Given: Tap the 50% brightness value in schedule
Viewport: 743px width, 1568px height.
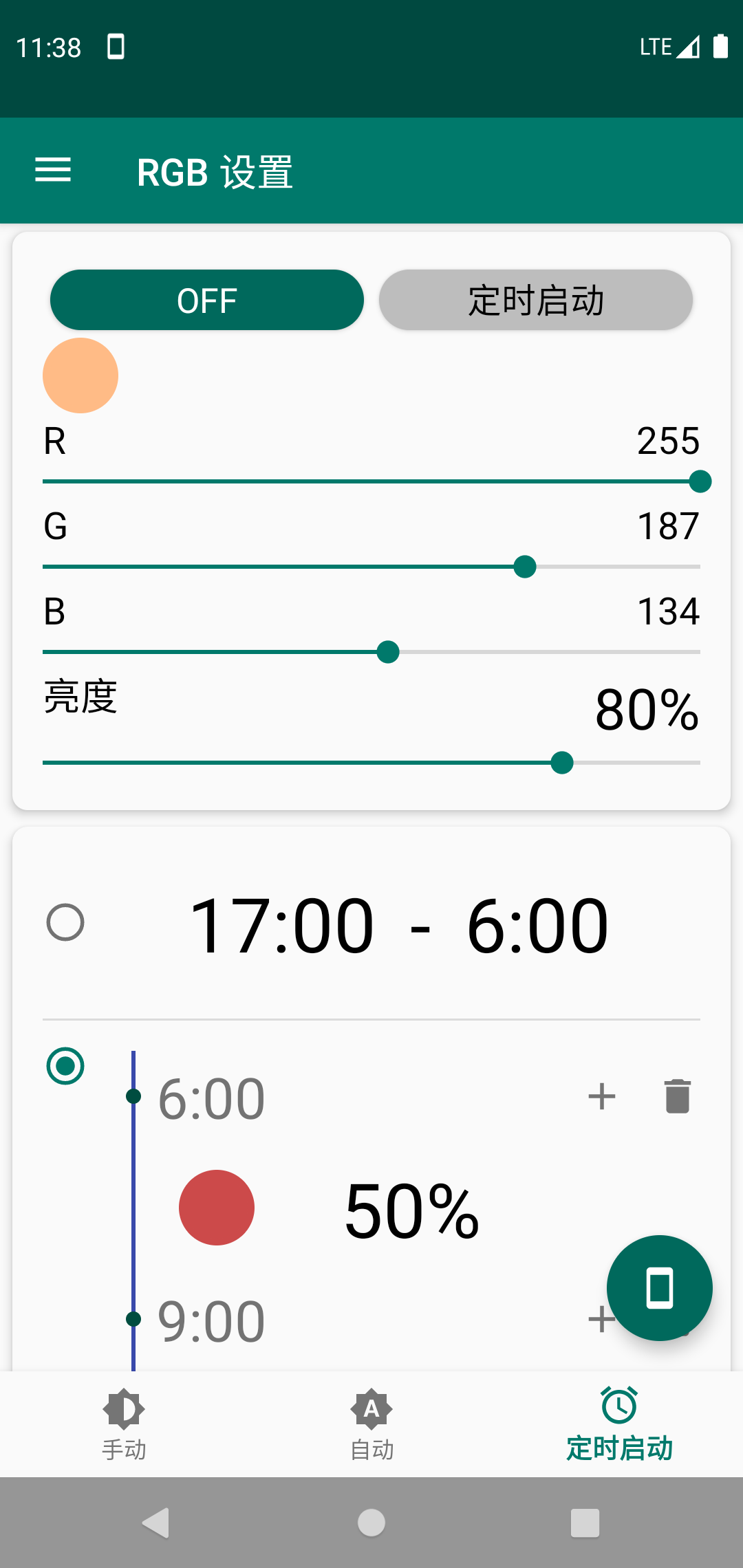Looking at the screenshot, I should [411, 1211].
